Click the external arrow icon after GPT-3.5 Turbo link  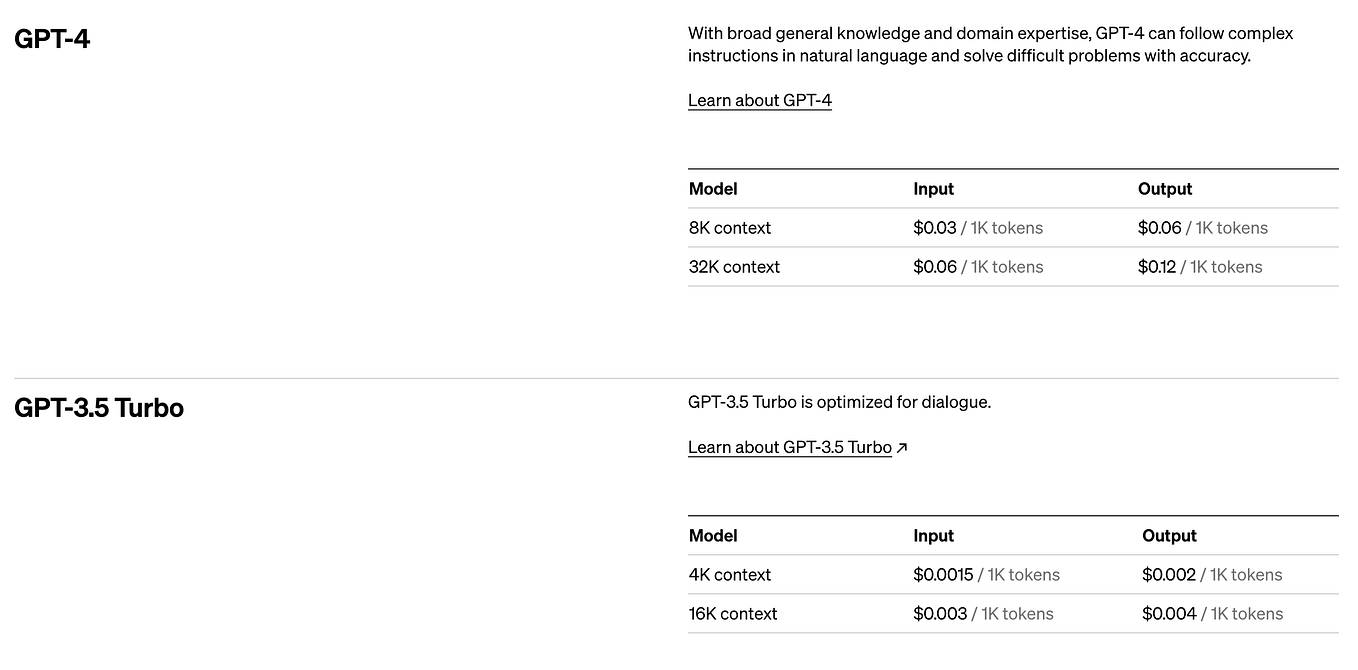coord(902,448)
